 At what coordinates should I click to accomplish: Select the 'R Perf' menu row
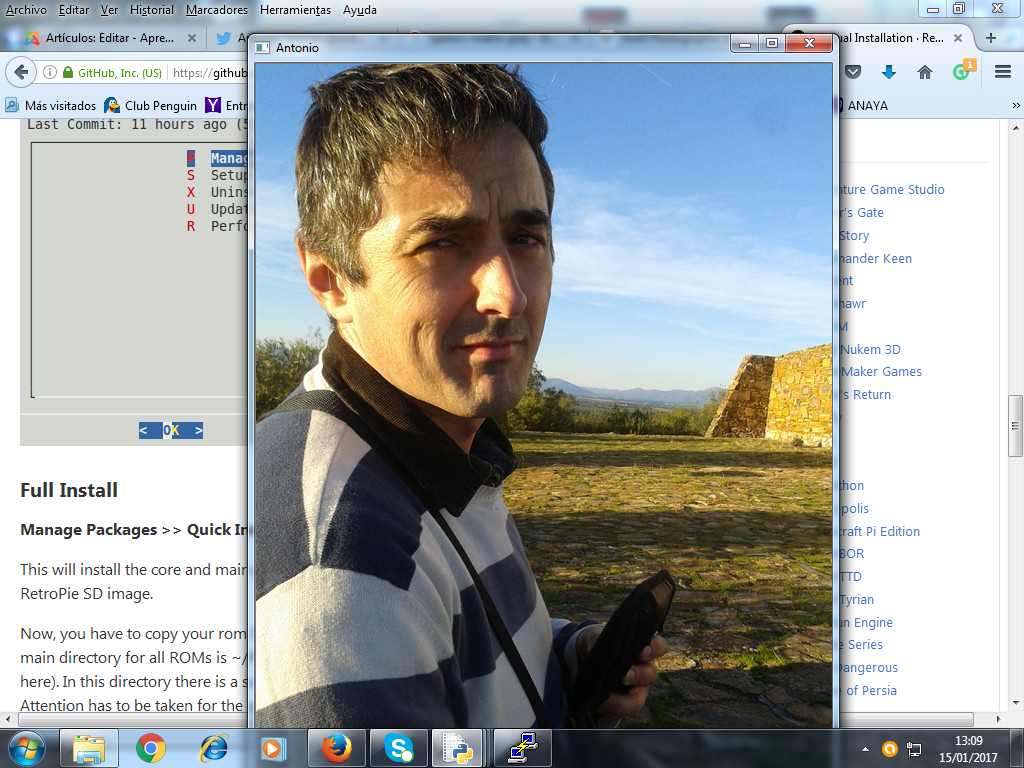[x=217, y=226]
